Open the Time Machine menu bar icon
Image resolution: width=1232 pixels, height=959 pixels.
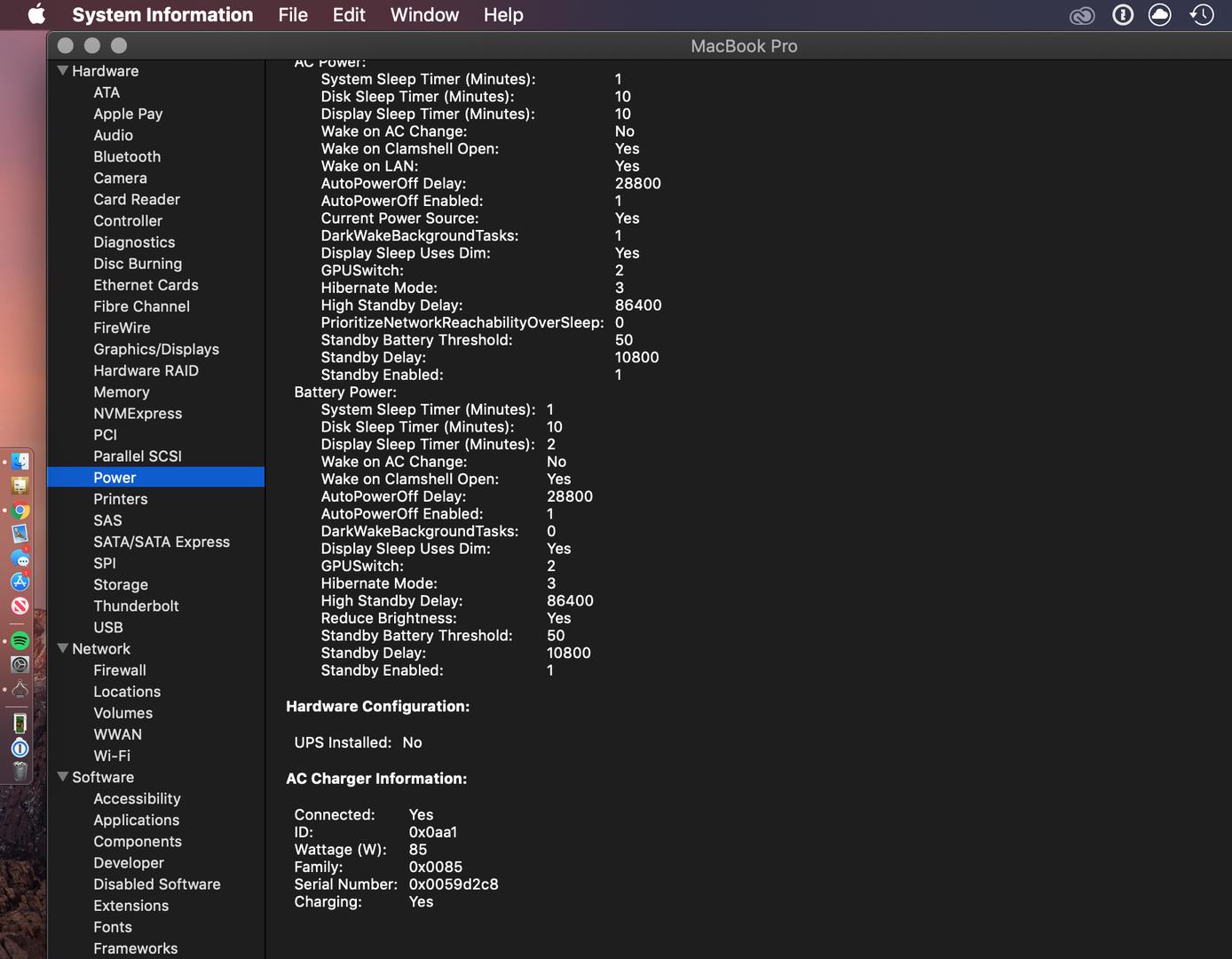click(x=1202, y=15)
